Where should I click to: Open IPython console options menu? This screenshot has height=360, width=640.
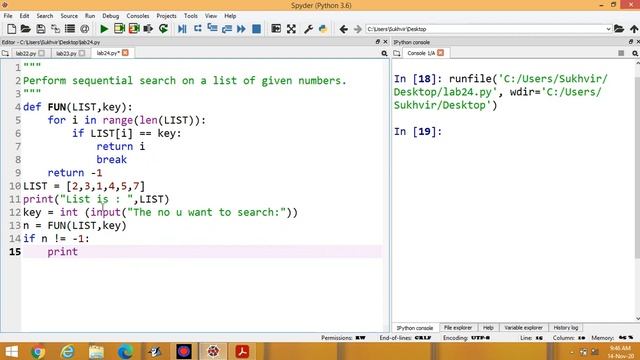point(635,53)
